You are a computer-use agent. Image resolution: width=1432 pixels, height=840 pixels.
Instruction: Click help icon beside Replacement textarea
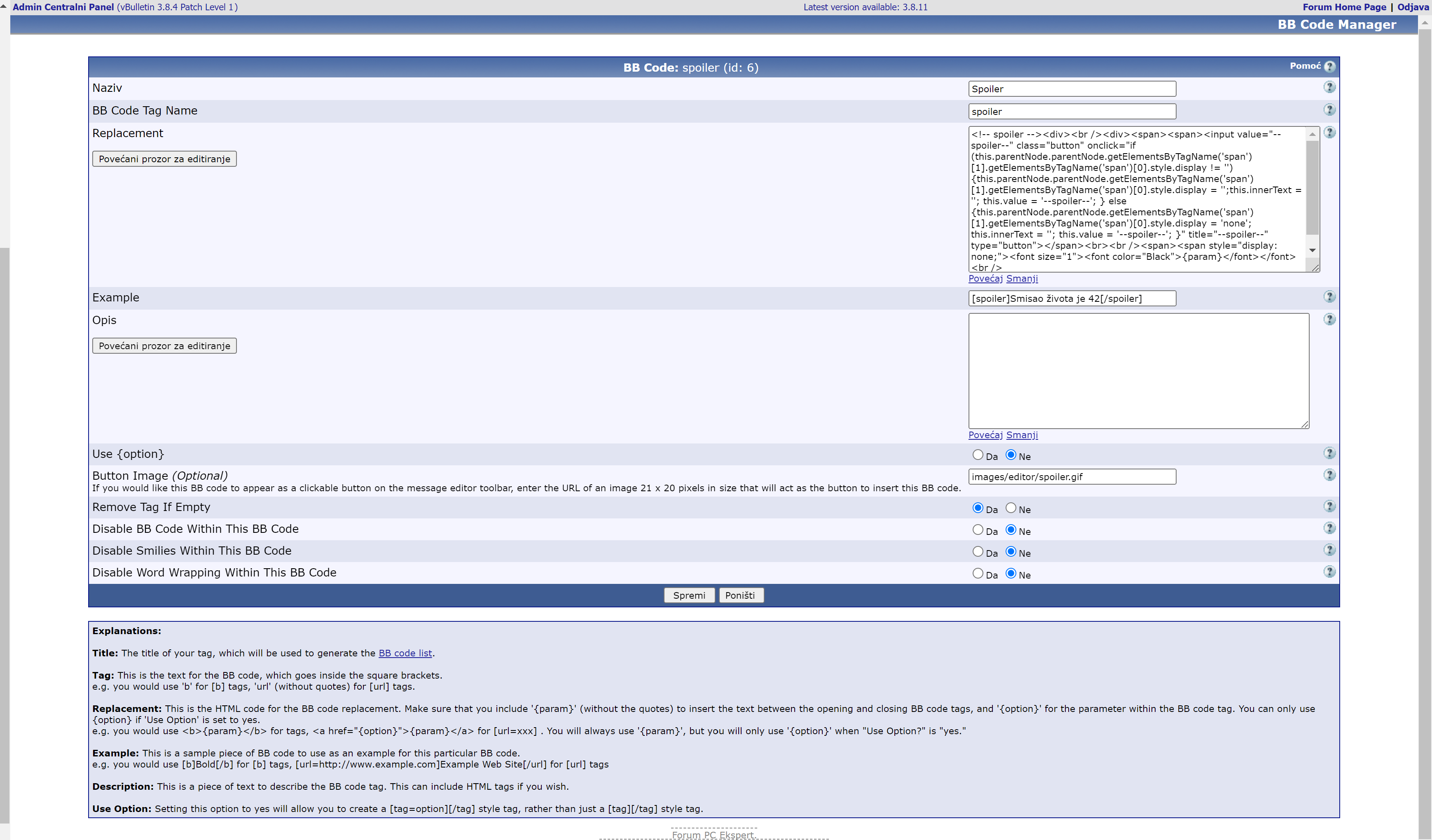1329,132
